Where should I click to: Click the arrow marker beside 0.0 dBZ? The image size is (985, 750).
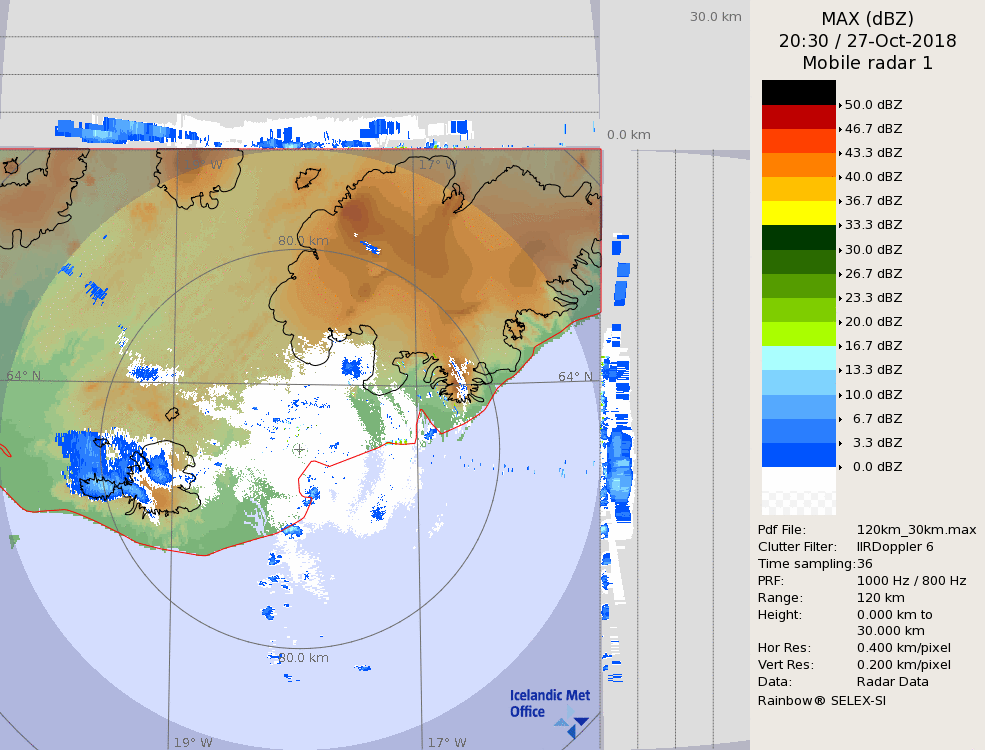point(840,467)
